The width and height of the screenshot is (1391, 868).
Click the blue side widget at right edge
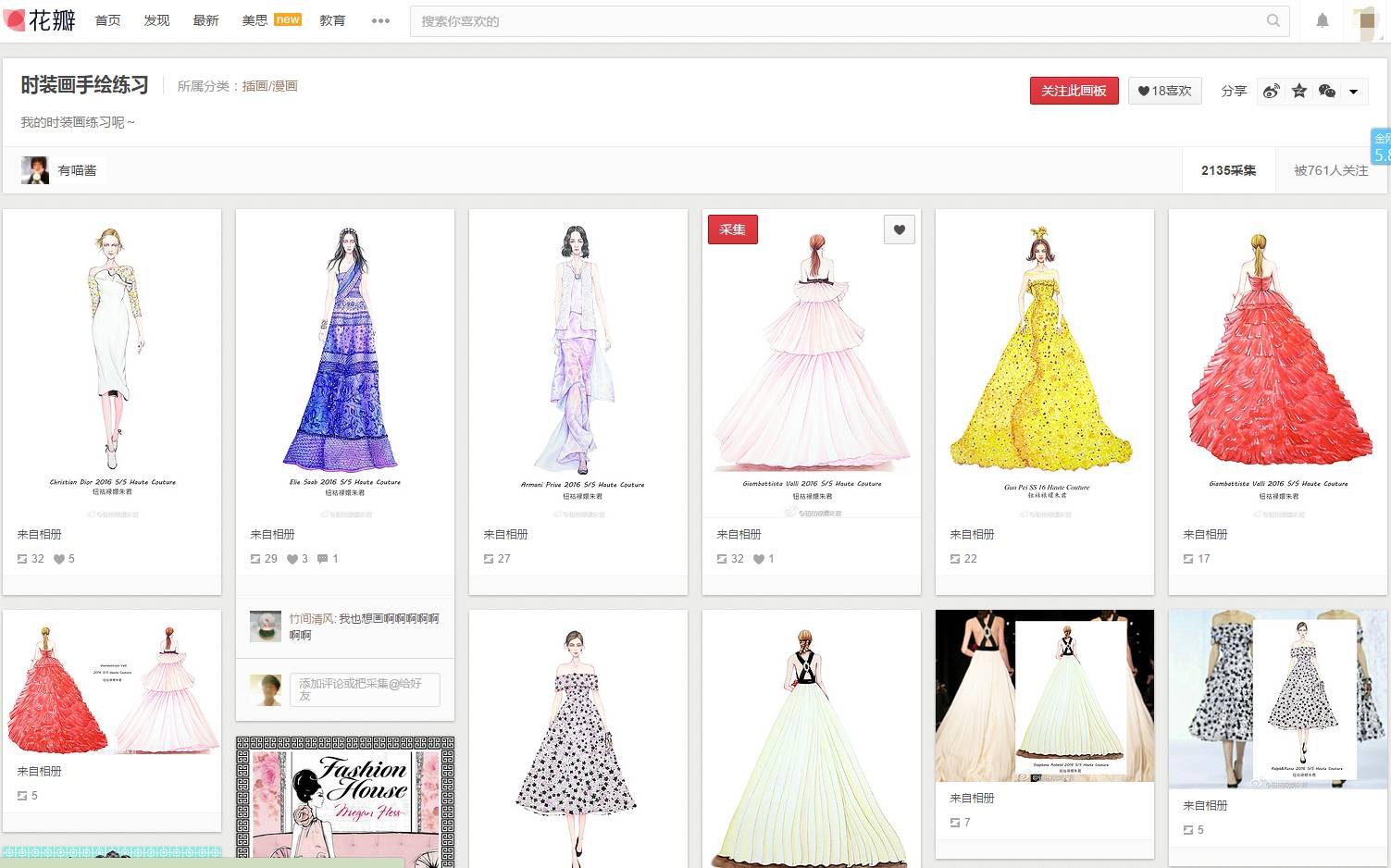pos(1381,146)
